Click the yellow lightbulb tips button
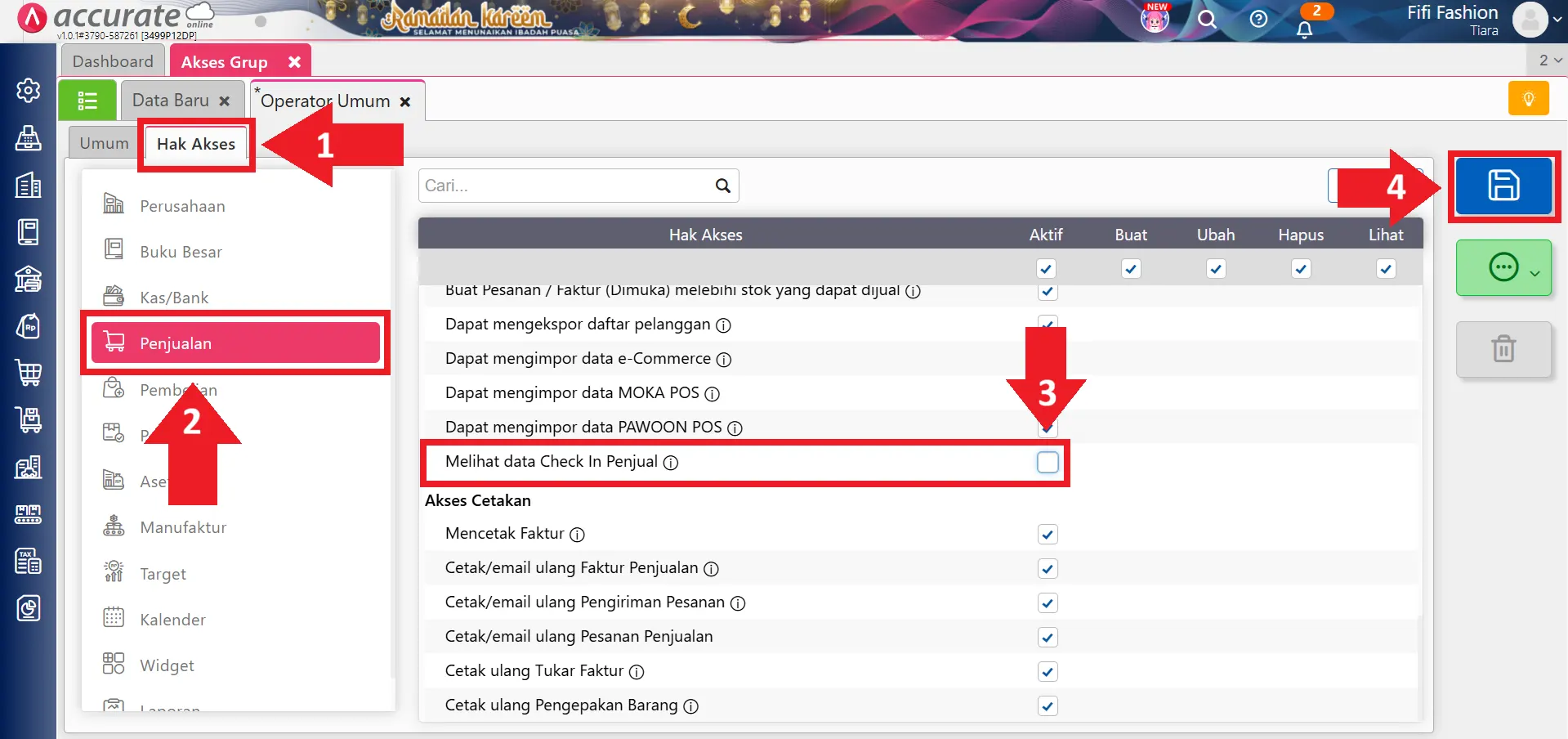This screenshot has height=739, width=1568. (1528, 99)
